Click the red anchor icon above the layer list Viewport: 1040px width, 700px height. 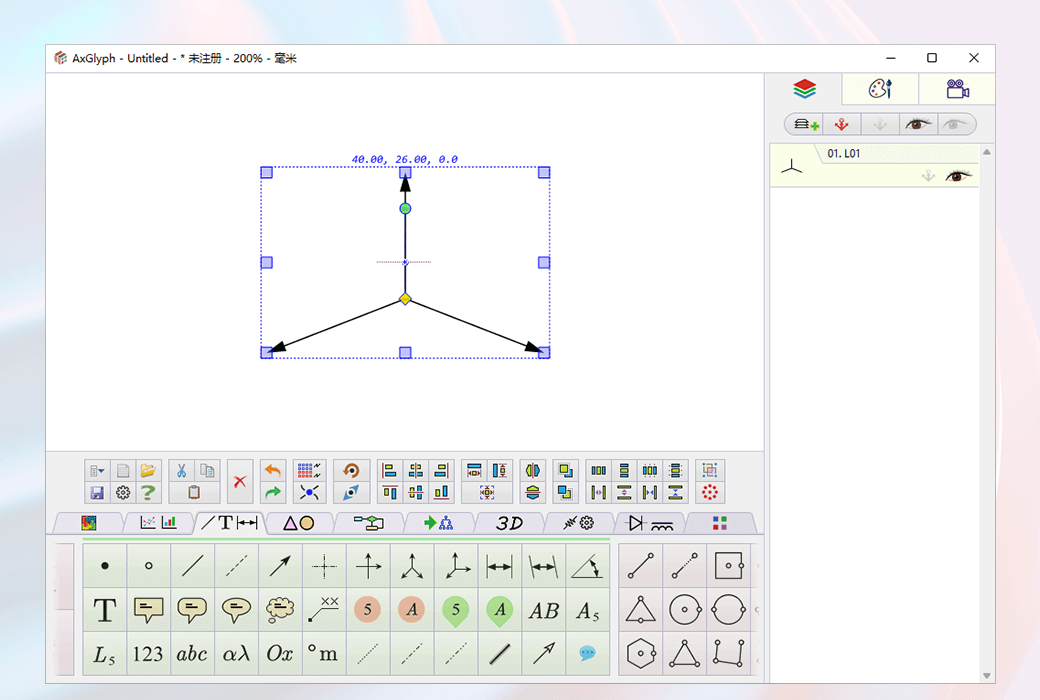pyautogui.click(x=843, y=124)
